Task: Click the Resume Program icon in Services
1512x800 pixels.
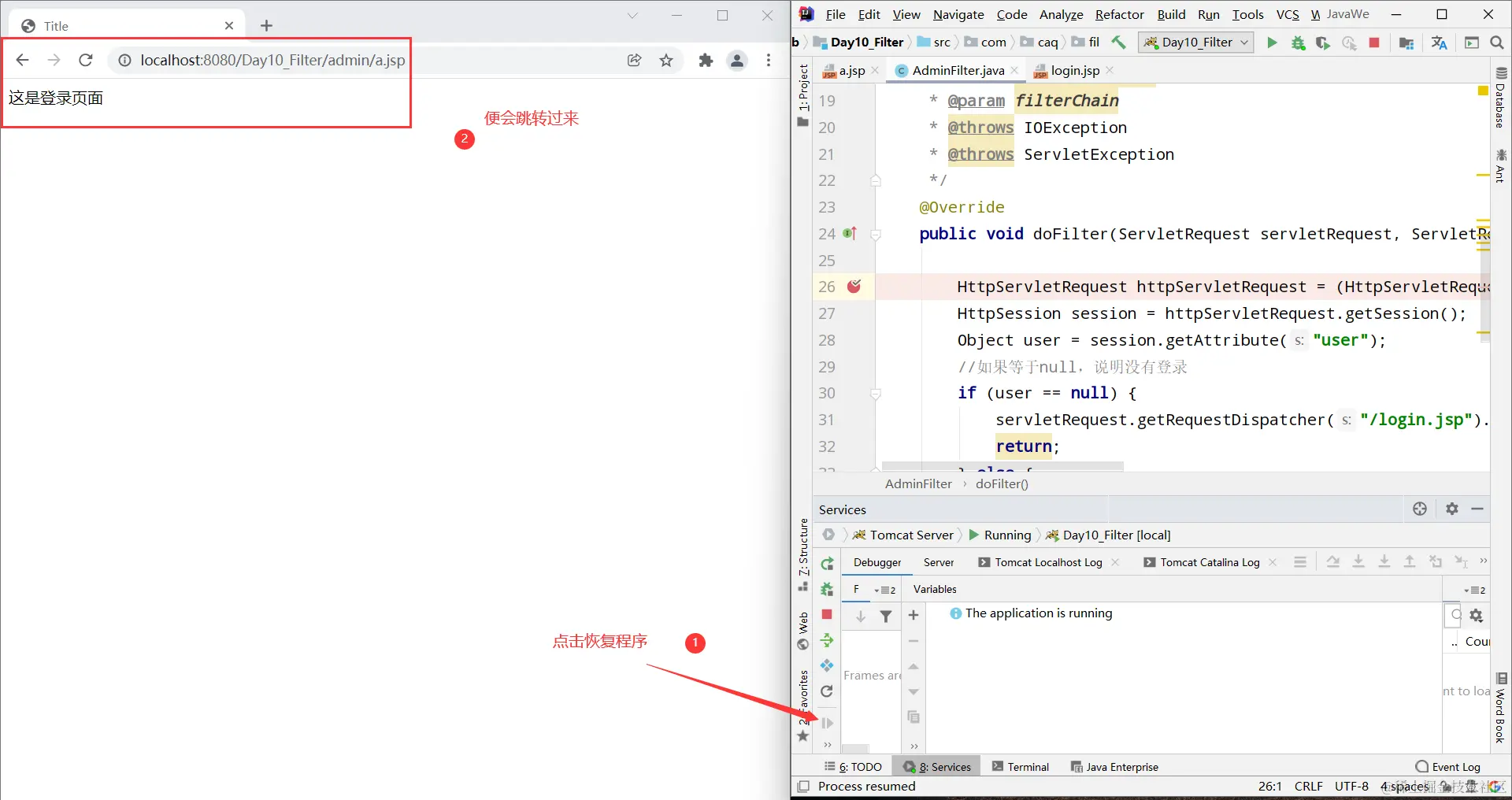Action: pos(827,723)
